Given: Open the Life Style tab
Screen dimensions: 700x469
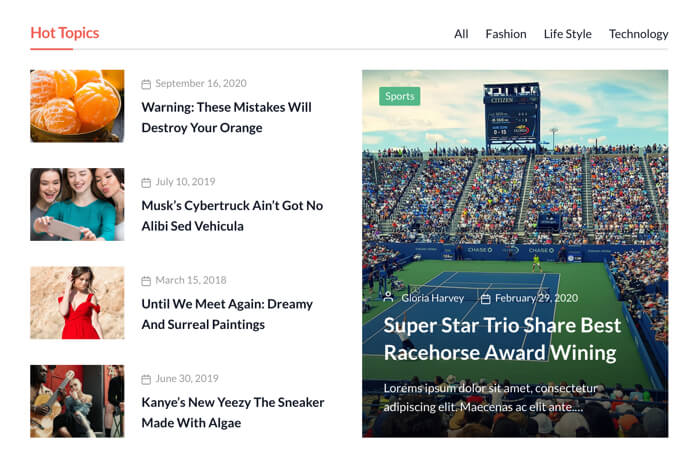Looking at the screenshot, I should 567,34.
